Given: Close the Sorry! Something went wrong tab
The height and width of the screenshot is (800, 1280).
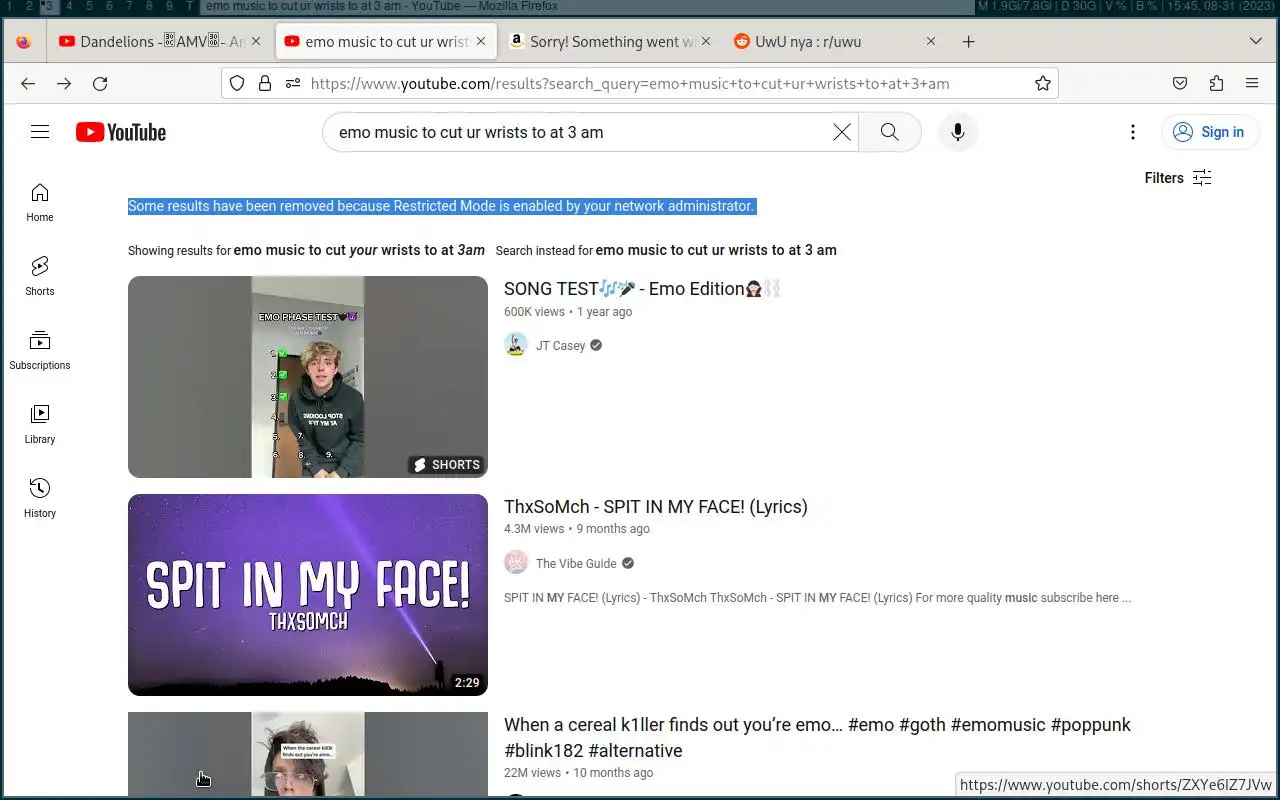Looking at the screenshot, I should [x=706, y=42].
